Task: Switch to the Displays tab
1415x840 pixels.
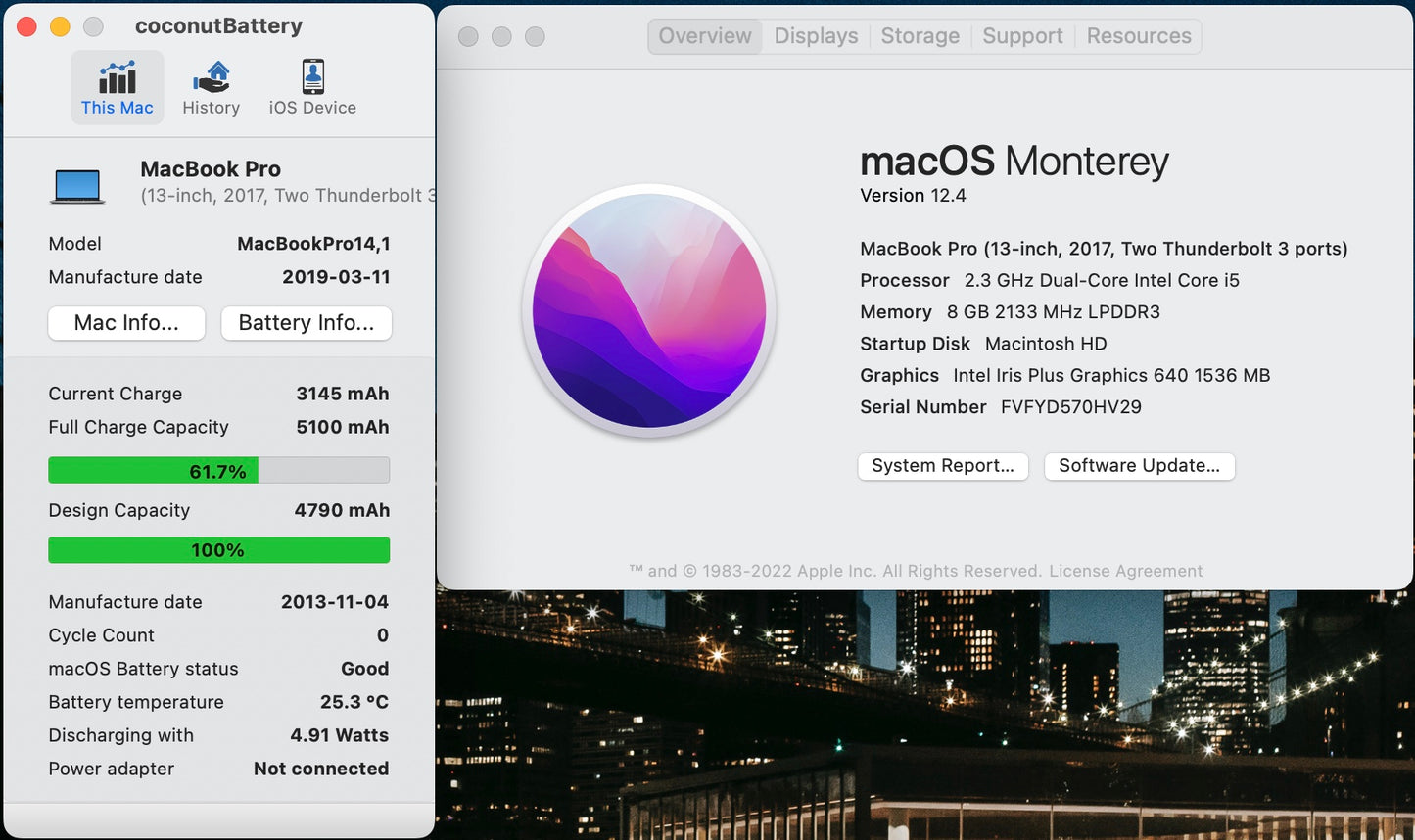Action: (816, 36)
